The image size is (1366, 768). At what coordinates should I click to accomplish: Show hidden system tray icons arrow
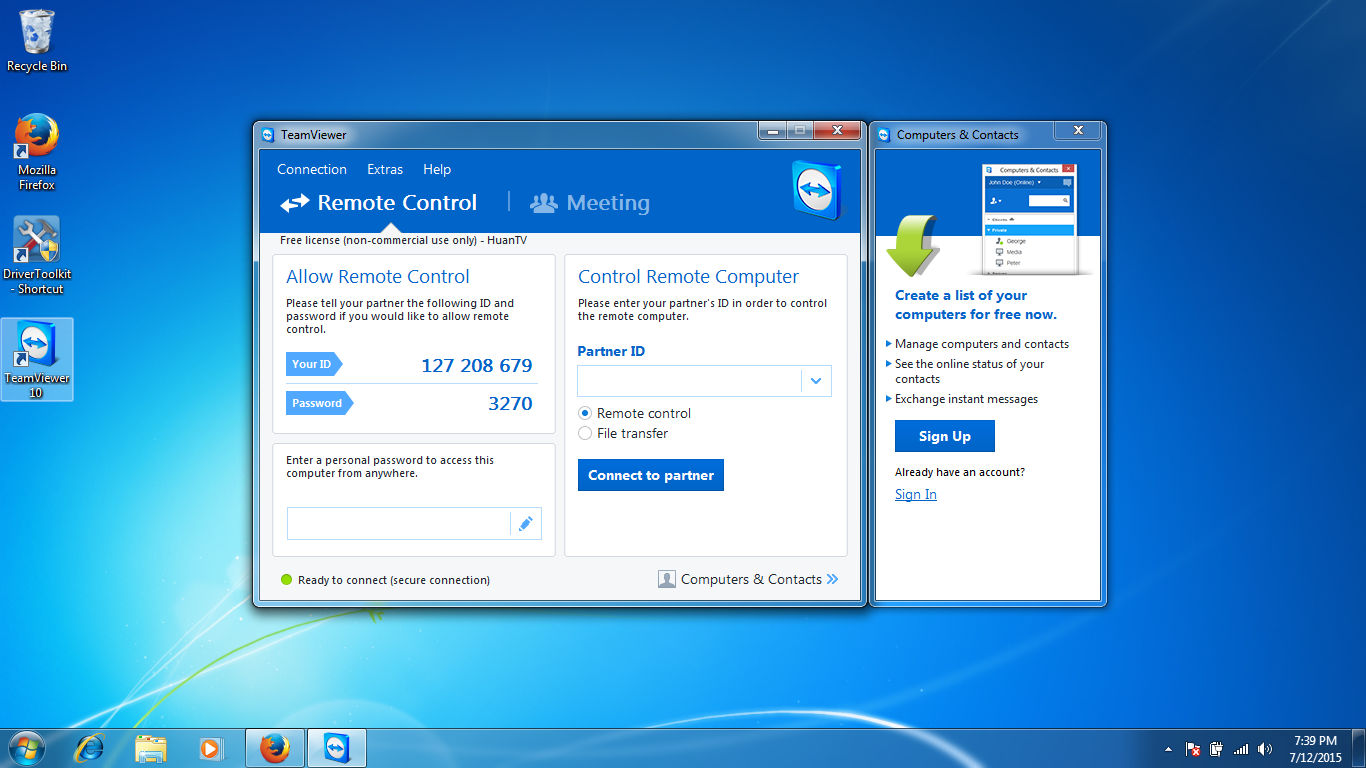[x=1168, y=749]
